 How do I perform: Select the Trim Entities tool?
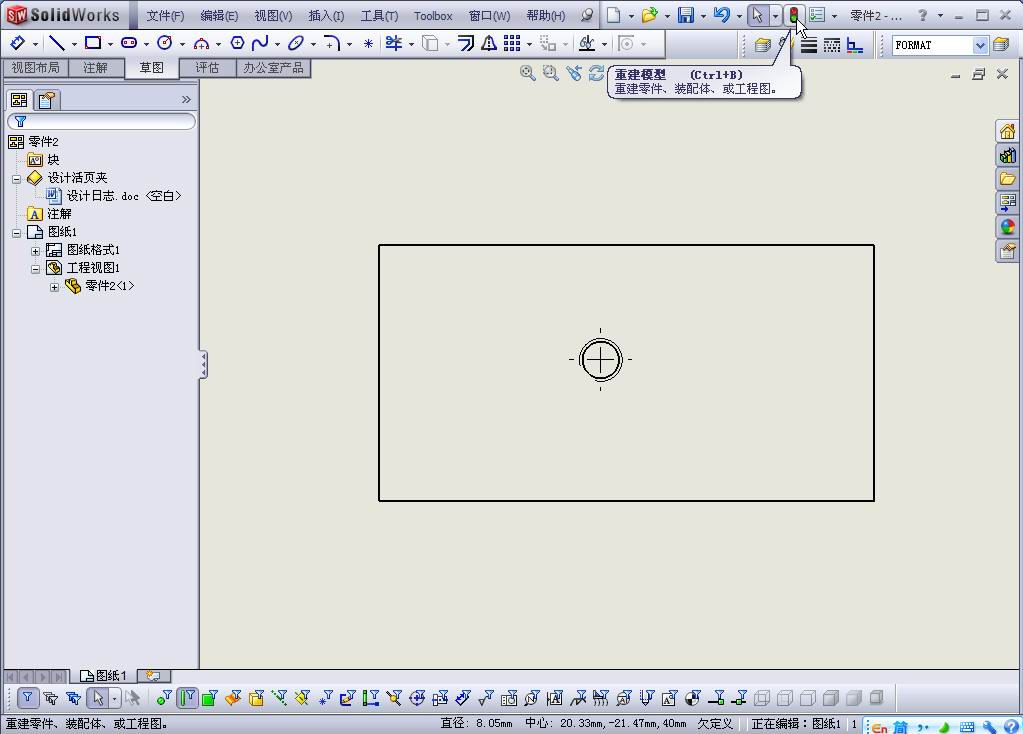[x=393, y=43]
